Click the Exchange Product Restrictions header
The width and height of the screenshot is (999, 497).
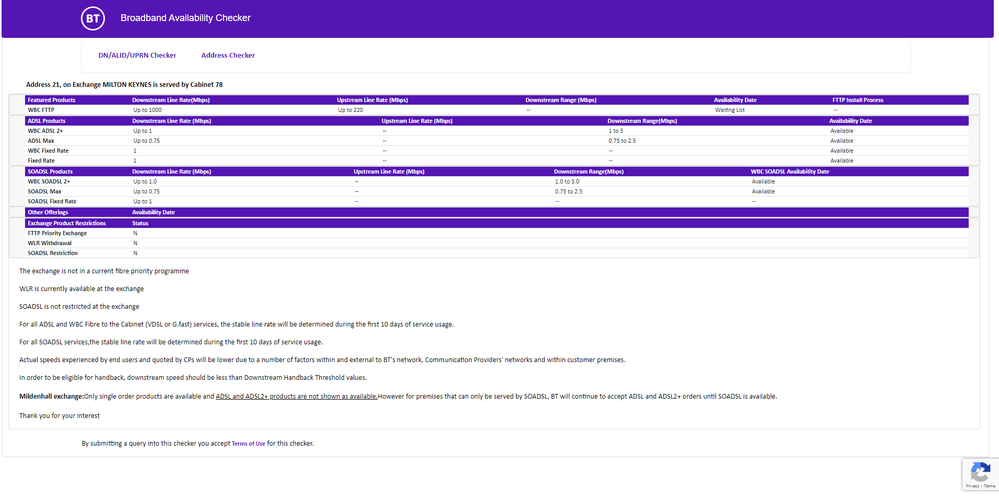[66, 223]
